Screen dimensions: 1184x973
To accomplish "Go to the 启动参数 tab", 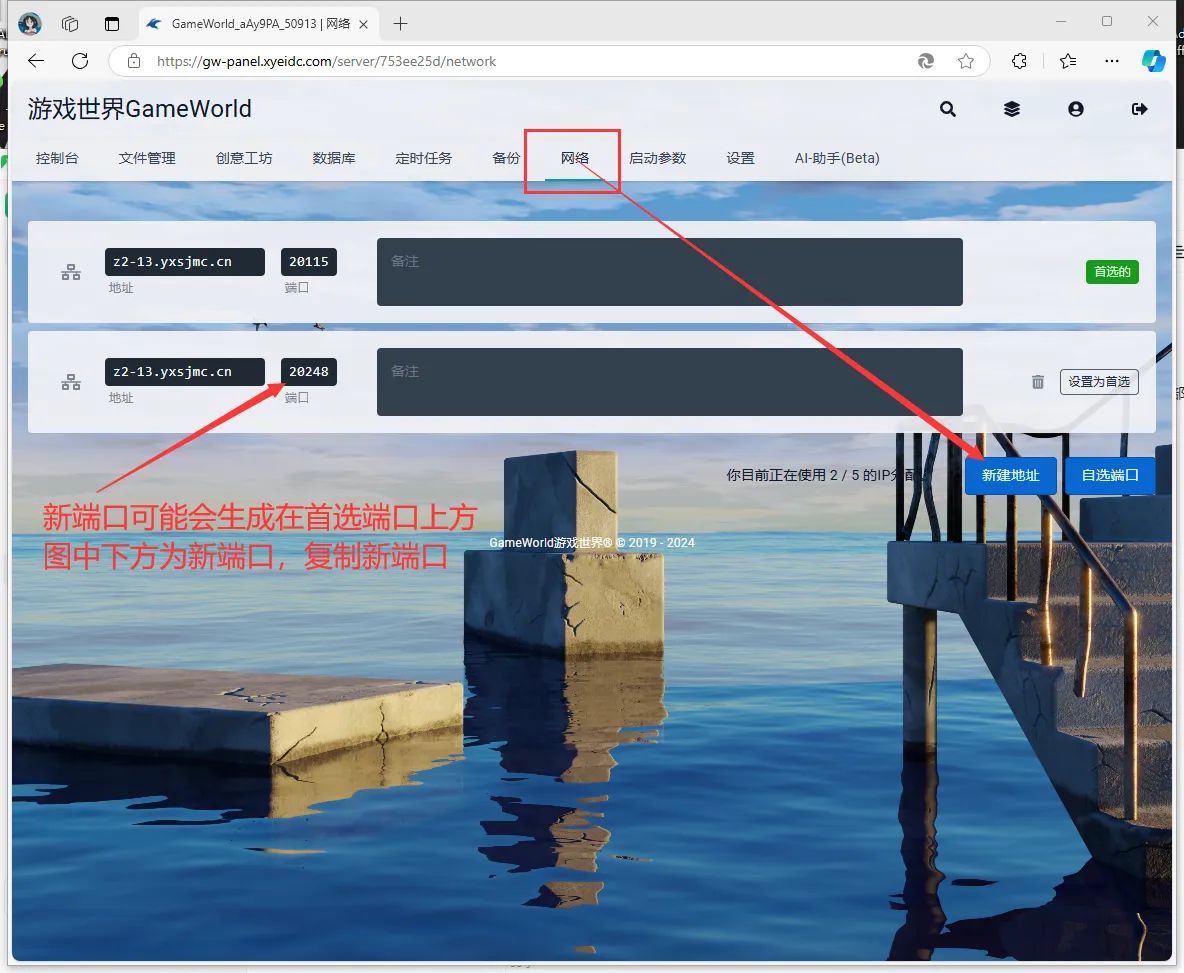I will click(x=657, y=158).
